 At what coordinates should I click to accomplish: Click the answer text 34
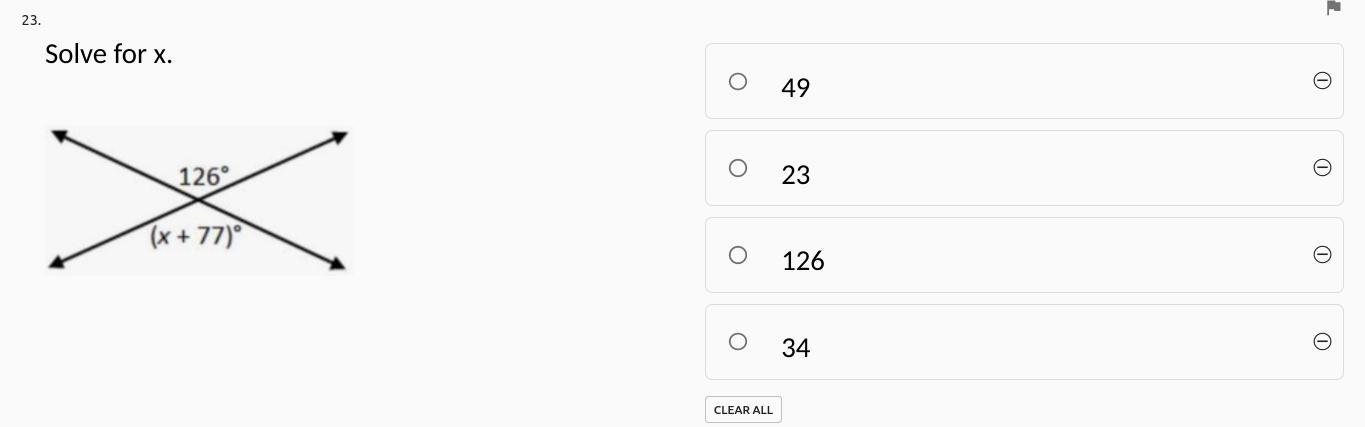click(796, 348)
